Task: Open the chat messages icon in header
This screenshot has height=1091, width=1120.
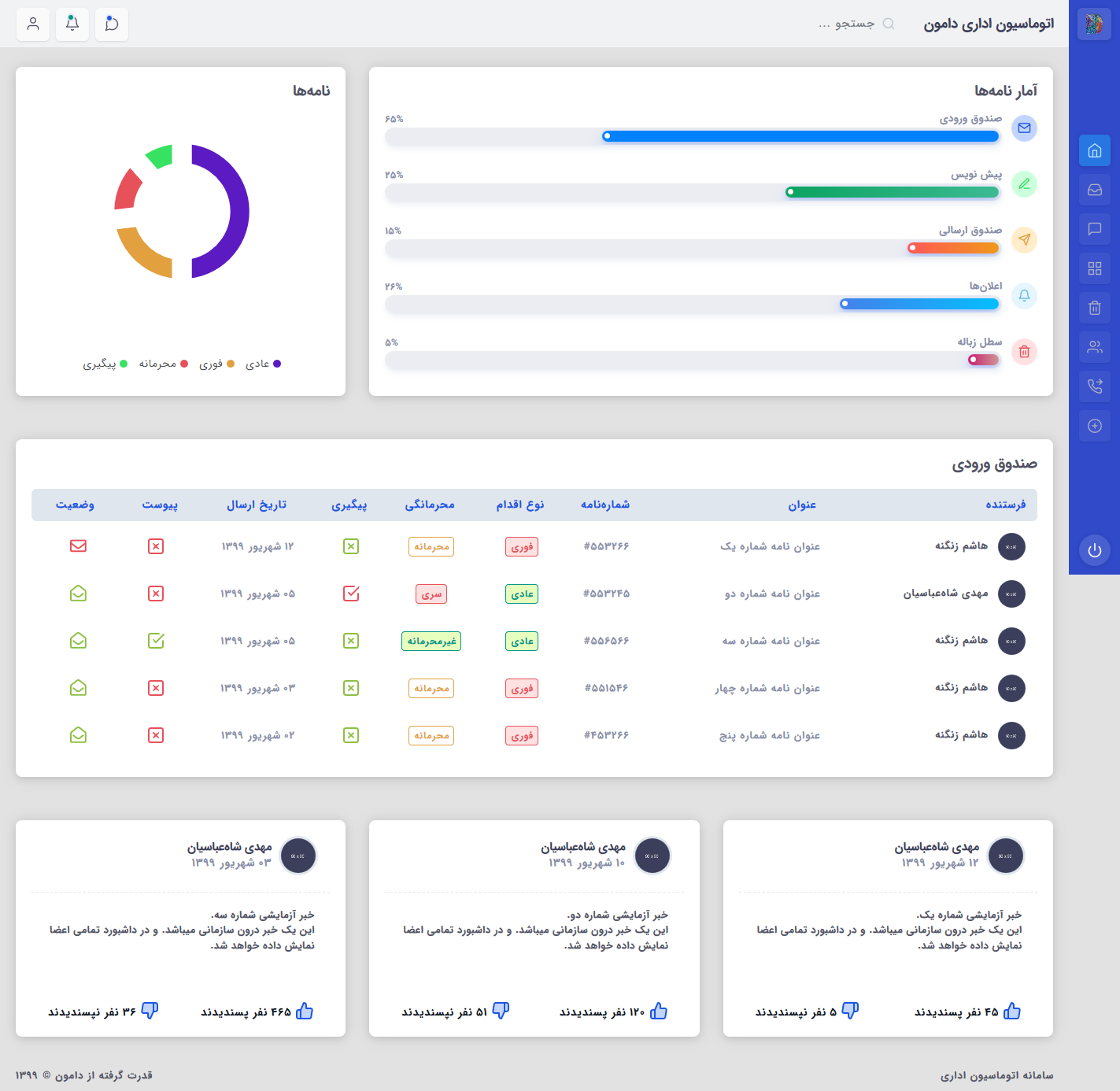Action: pyautogui.click(x=112, y=24)
